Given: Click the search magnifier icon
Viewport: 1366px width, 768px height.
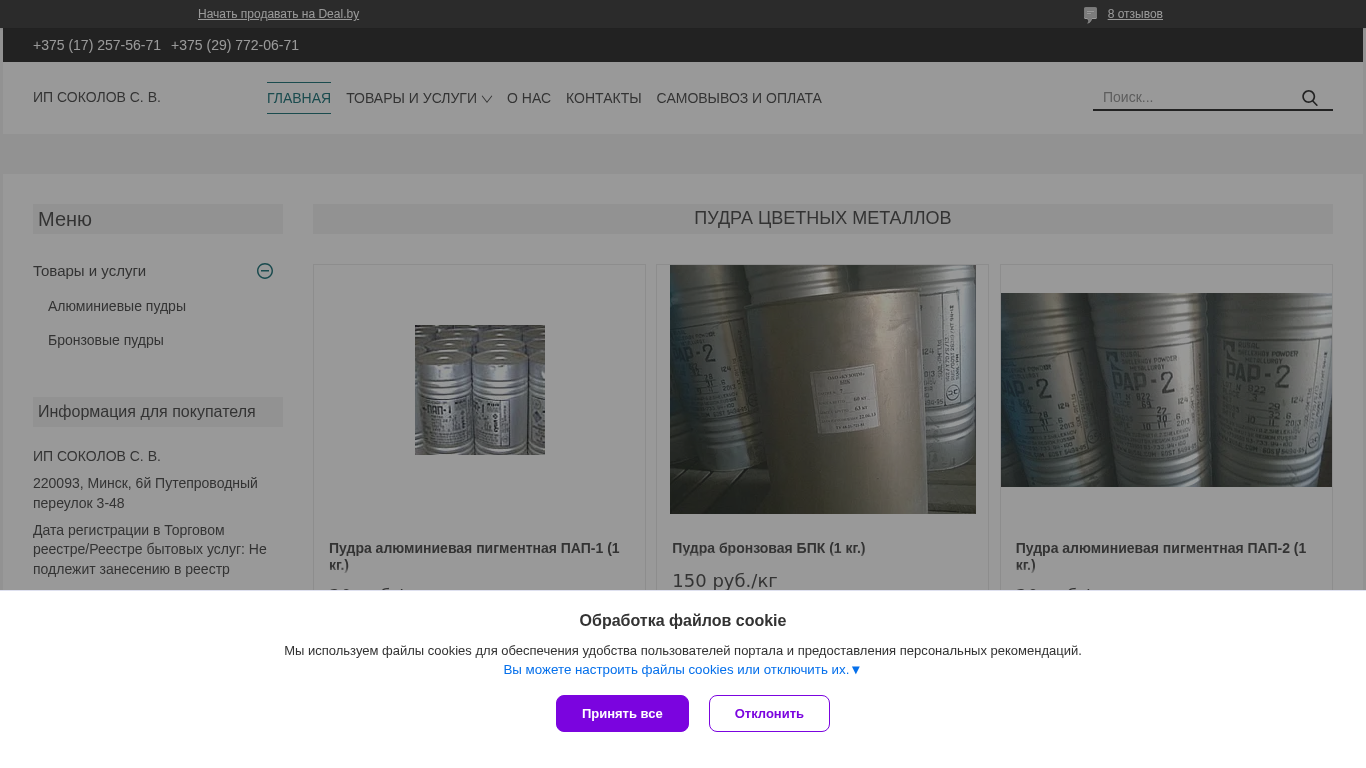Looking at the screenshot, I should click(1309, 98).
